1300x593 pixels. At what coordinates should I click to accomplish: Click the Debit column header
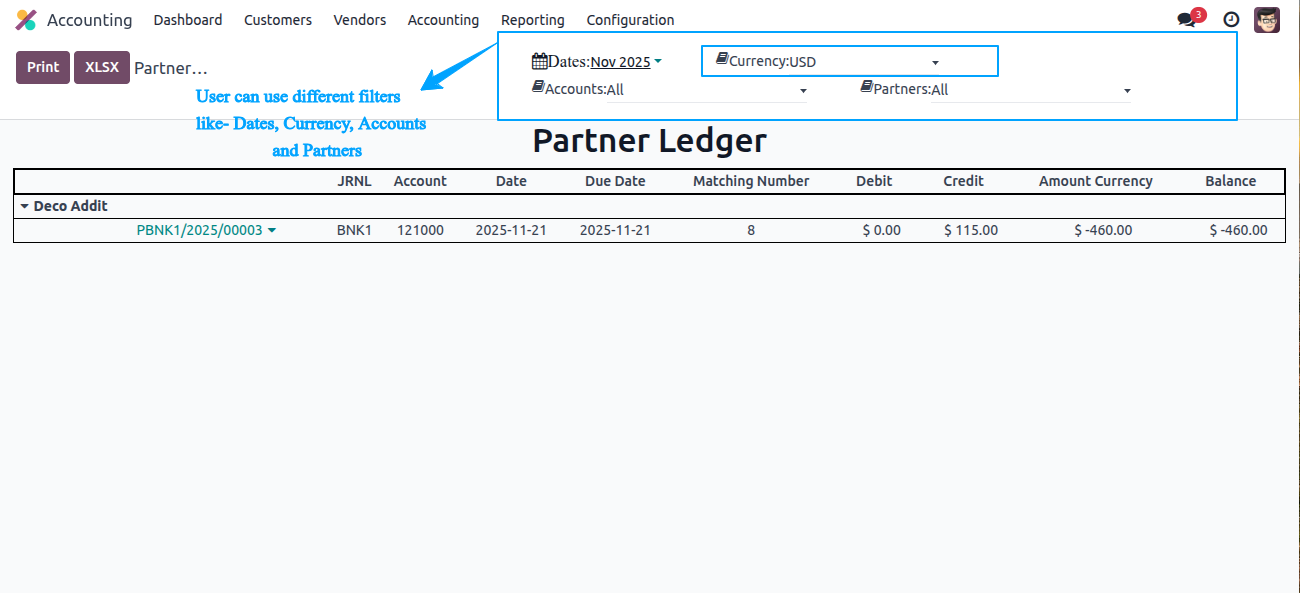(874, 181)
